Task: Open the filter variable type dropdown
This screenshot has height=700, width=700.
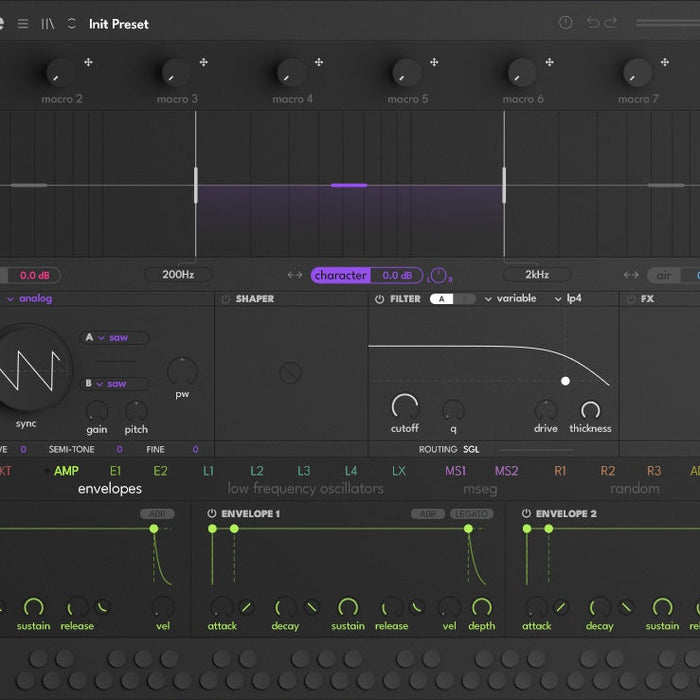Action: pyautogui.click(x=511, y=298)
